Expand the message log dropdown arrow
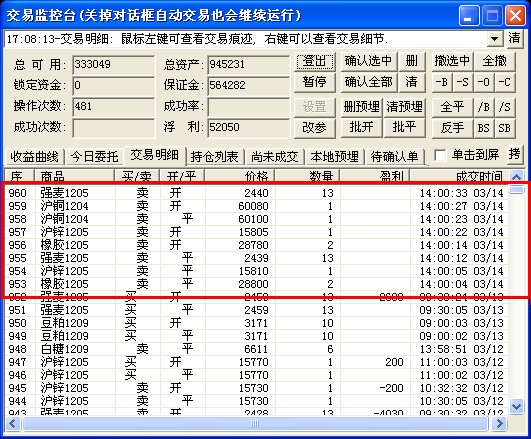The image size is (531, 439). pyautogui.click(x=495, y=39)
